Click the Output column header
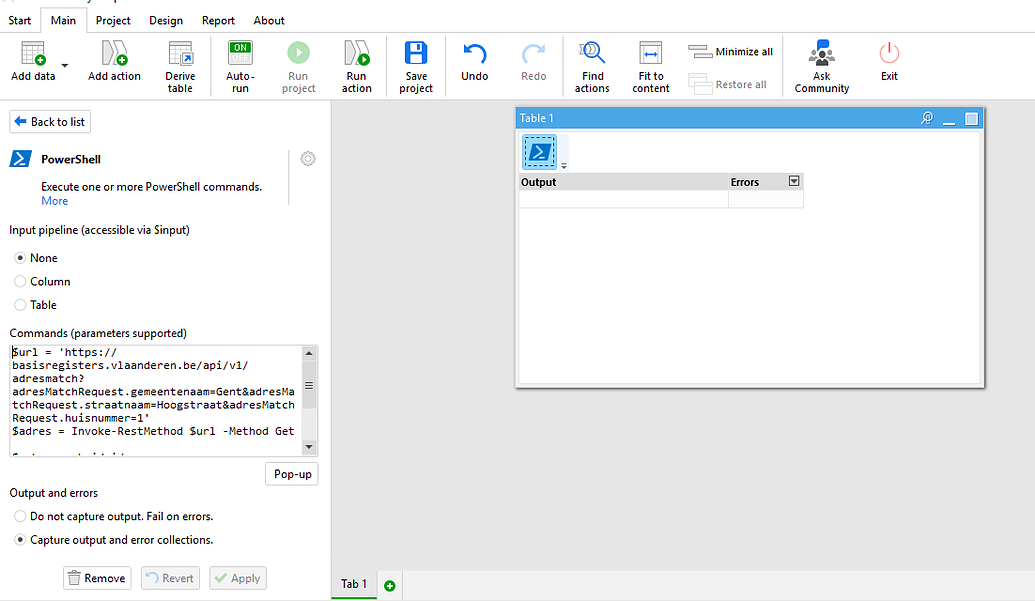Image resolution: width=1035 pixels, height=601 pixels. pos(623,182)
